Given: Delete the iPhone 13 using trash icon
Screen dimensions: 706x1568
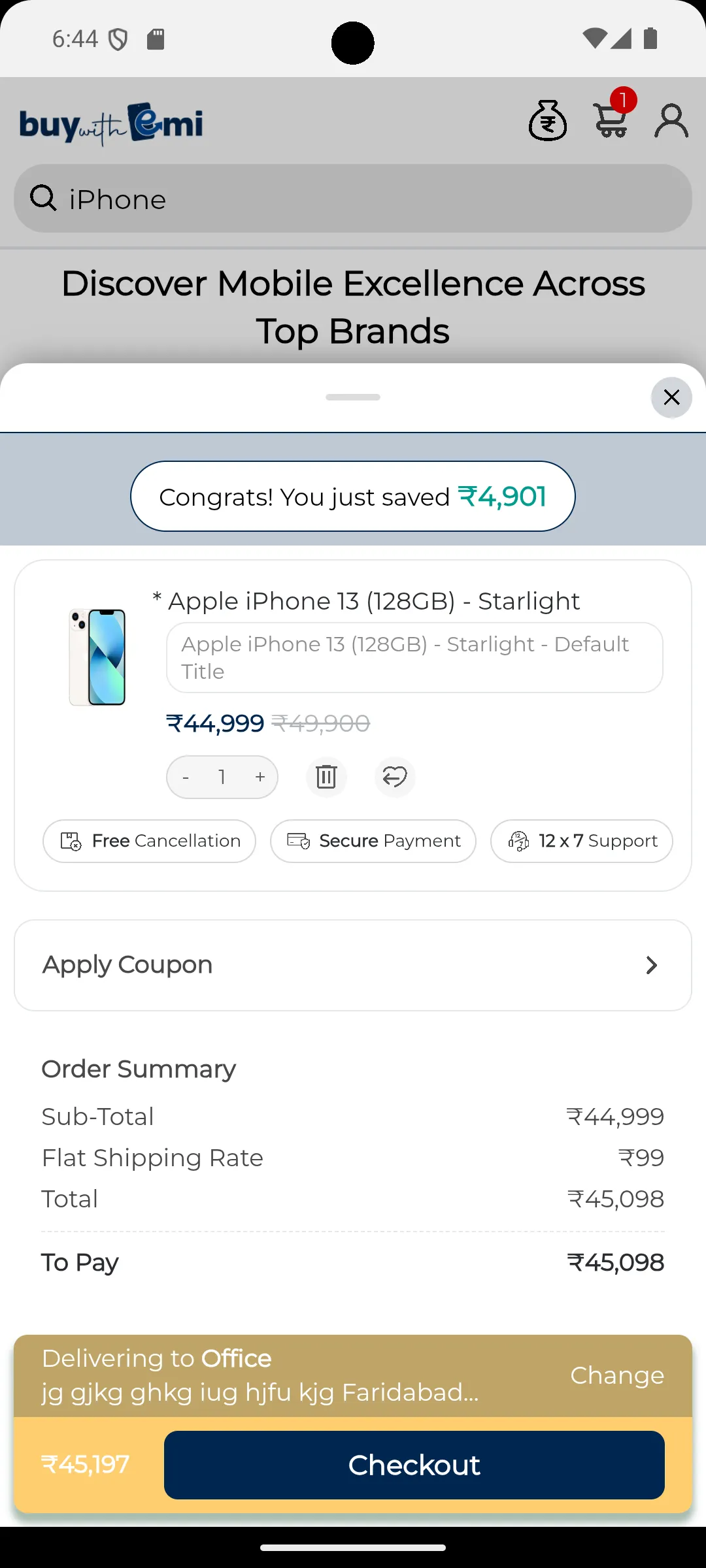Looking at the screenshot, I should [x=326, y=777].
